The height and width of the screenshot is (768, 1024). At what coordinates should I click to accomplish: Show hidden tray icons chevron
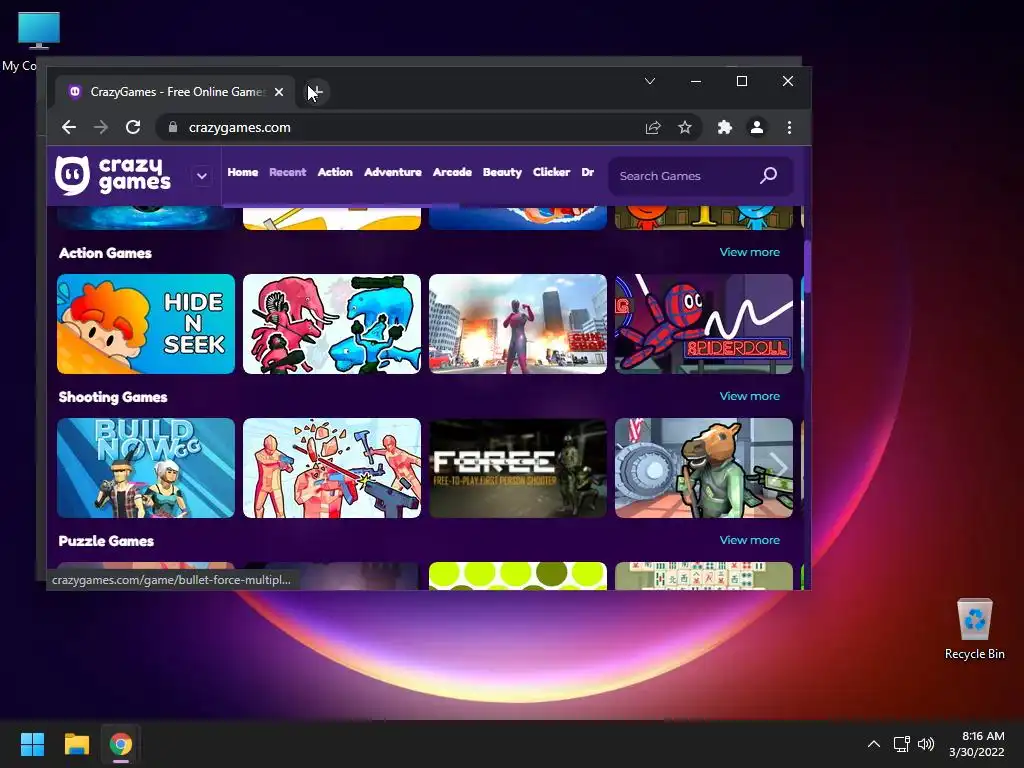[x=874, y=744]
